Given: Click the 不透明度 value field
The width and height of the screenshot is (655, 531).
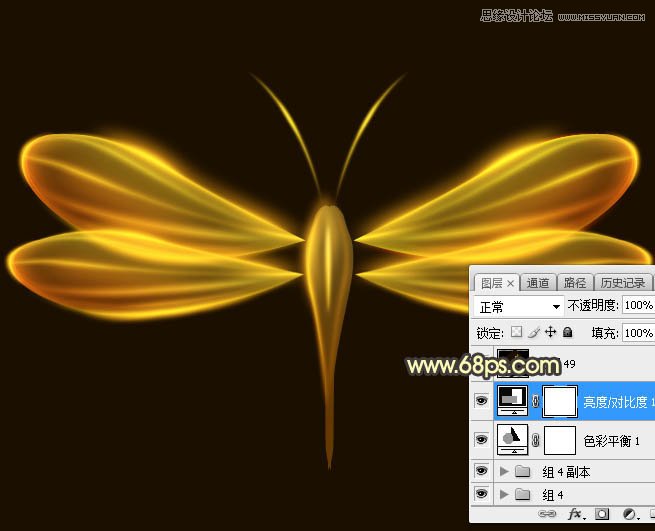Looking at the screenshot, I should (x=637, y=306).
